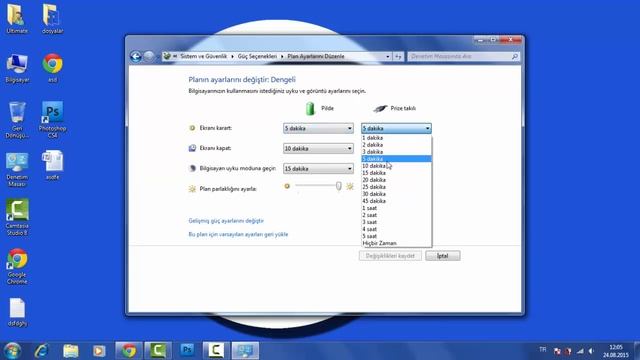Select the Bilgisayar desktop icon
The width and height of the screenshot is (640, 360).
17,68
